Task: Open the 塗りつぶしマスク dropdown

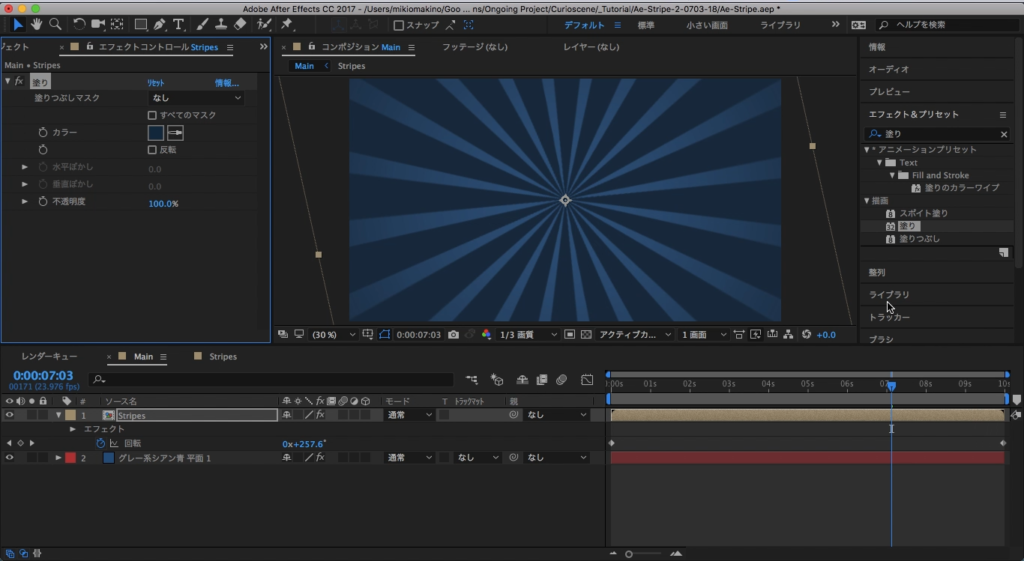Action: [196, 98]
